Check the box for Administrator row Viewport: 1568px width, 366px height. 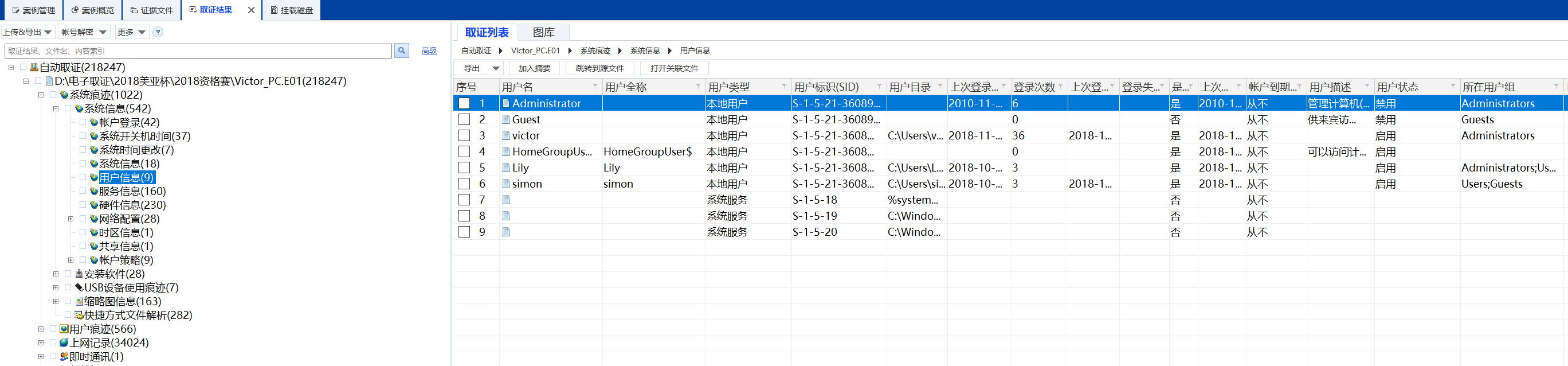[x=464, y=103]
